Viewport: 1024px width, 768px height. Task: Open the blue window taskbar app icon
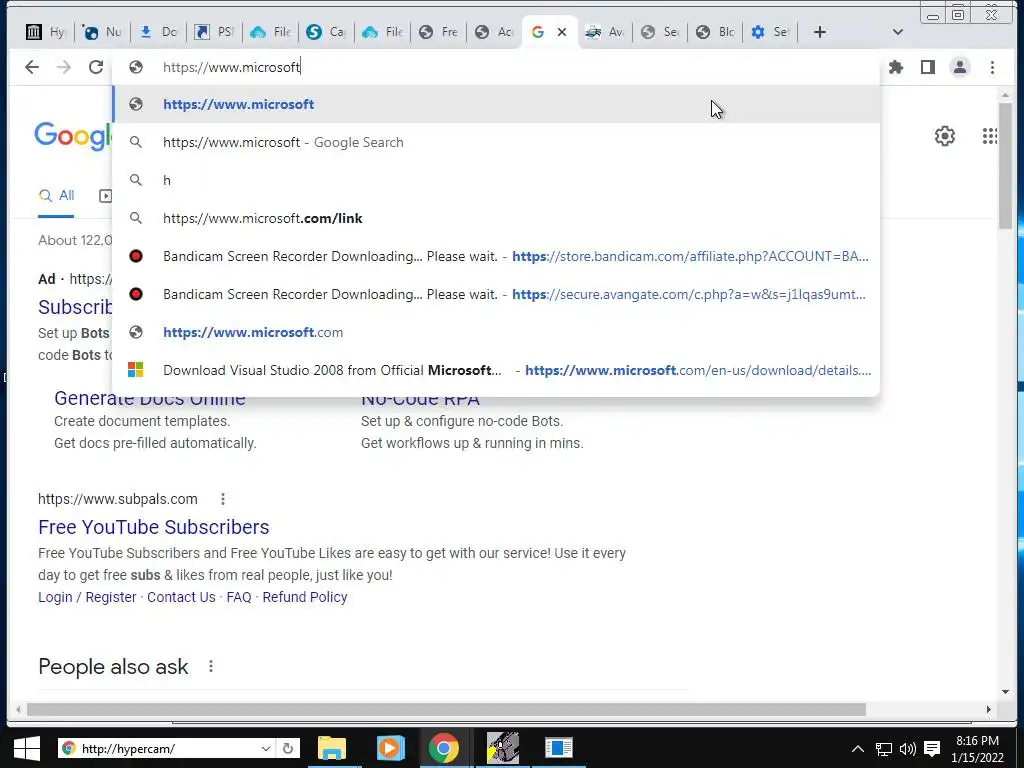click(x=559, y=748)
